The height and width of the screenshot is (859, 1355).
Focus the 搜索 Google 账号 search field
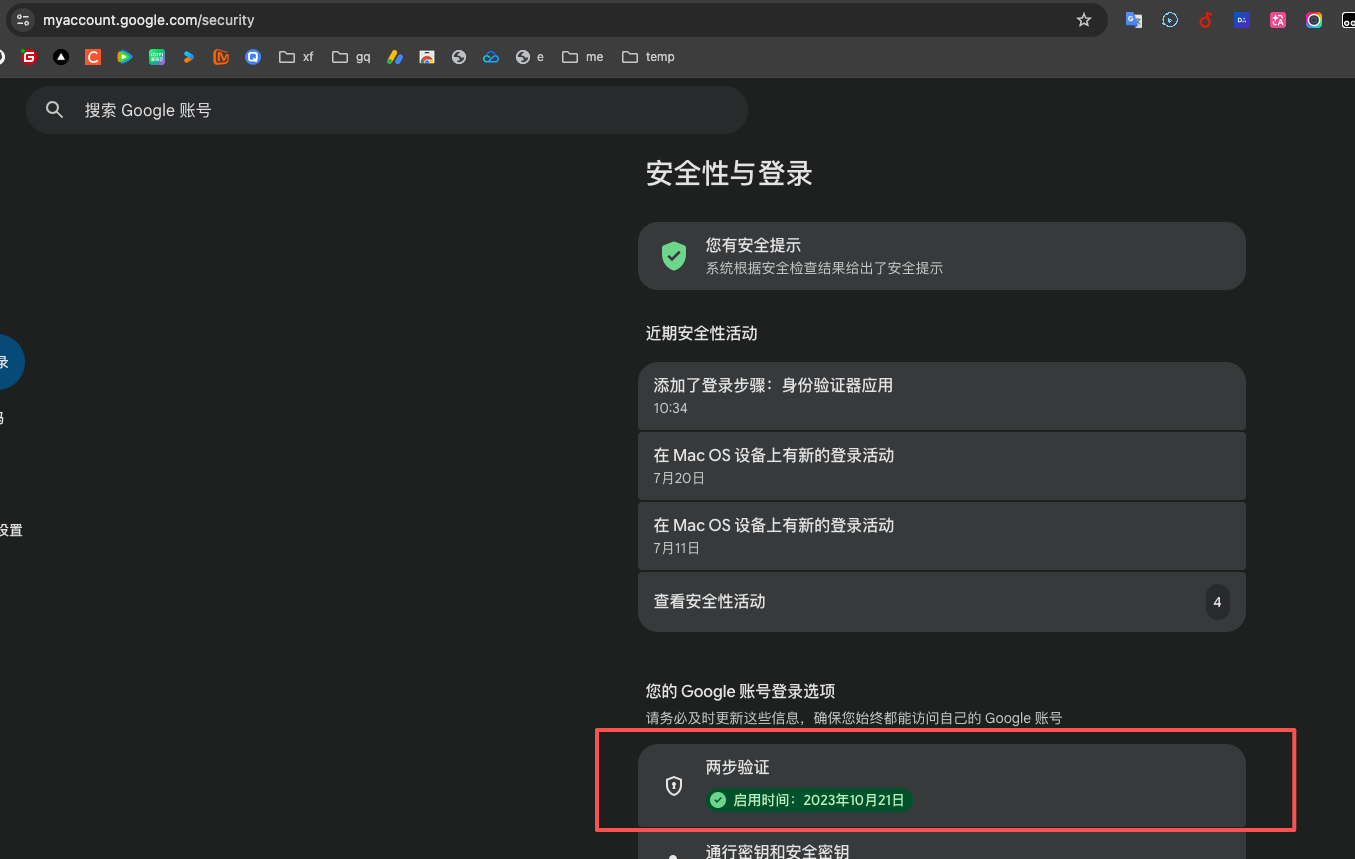pos(387,110)
